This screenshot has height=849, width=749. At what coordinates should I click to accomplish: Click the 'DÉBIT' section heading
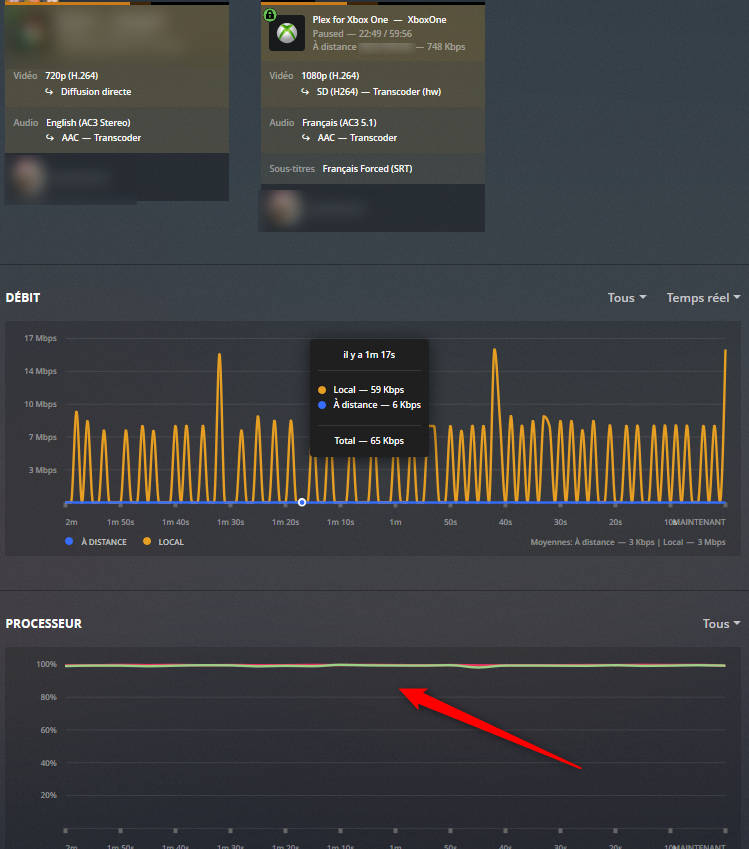point(23,298)
